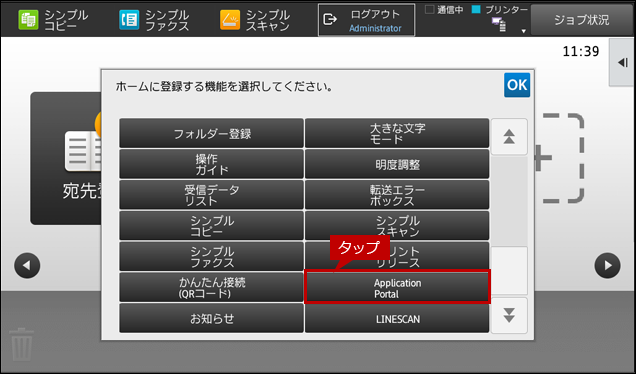
Task: Select シンプルコピー in function list
Action: [211, 226]
